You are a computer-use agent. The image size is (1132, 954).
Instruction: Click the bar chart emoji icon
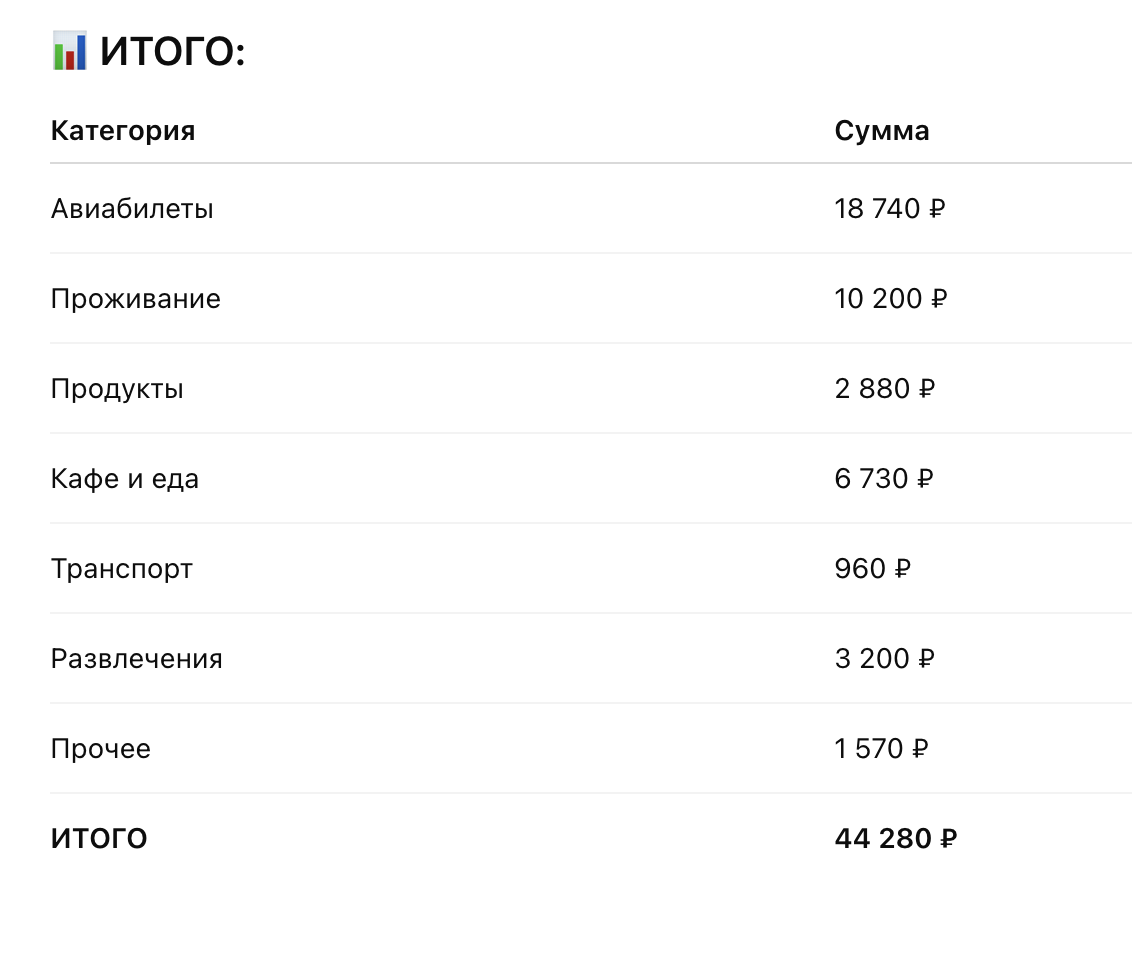pyautogui.click(x=69, y=51)
